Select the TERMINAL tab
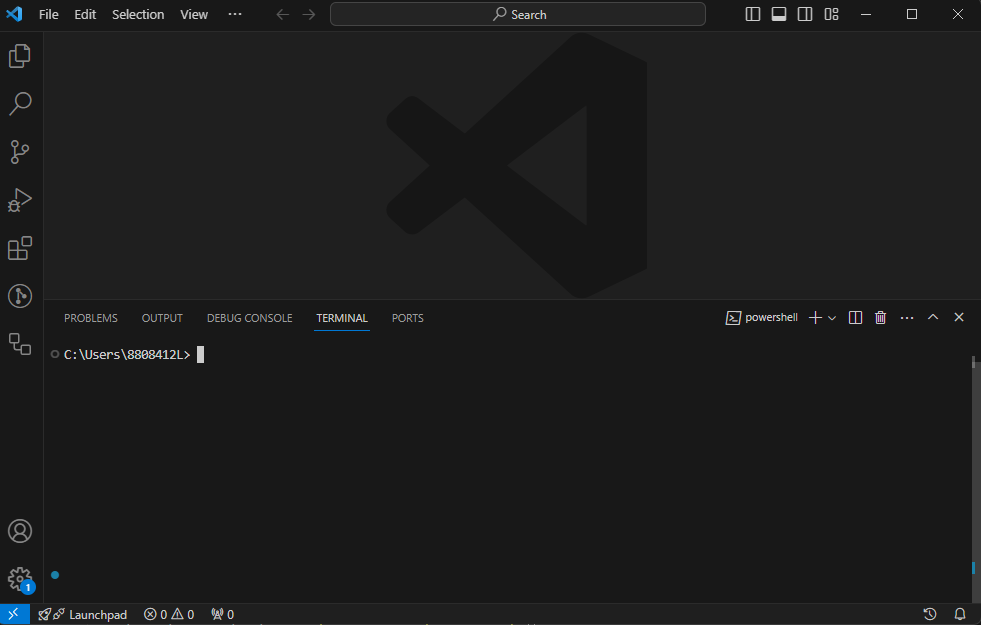 pyautogui.click(x=342, y=318)
